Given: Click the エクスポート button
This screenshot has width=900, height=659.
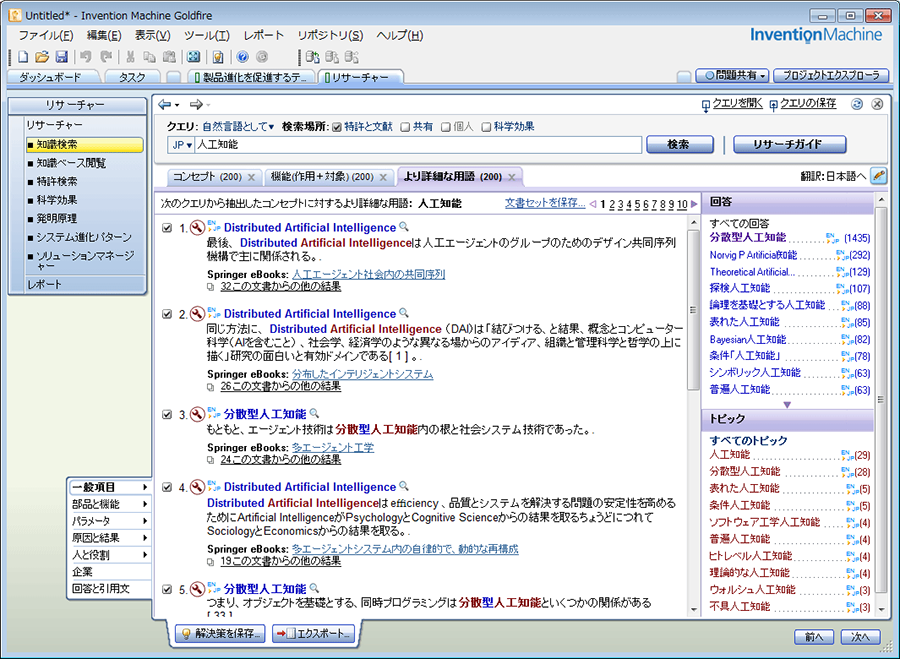Looking at the screenshot, I should pyautogui.click(x=313, y=633).
